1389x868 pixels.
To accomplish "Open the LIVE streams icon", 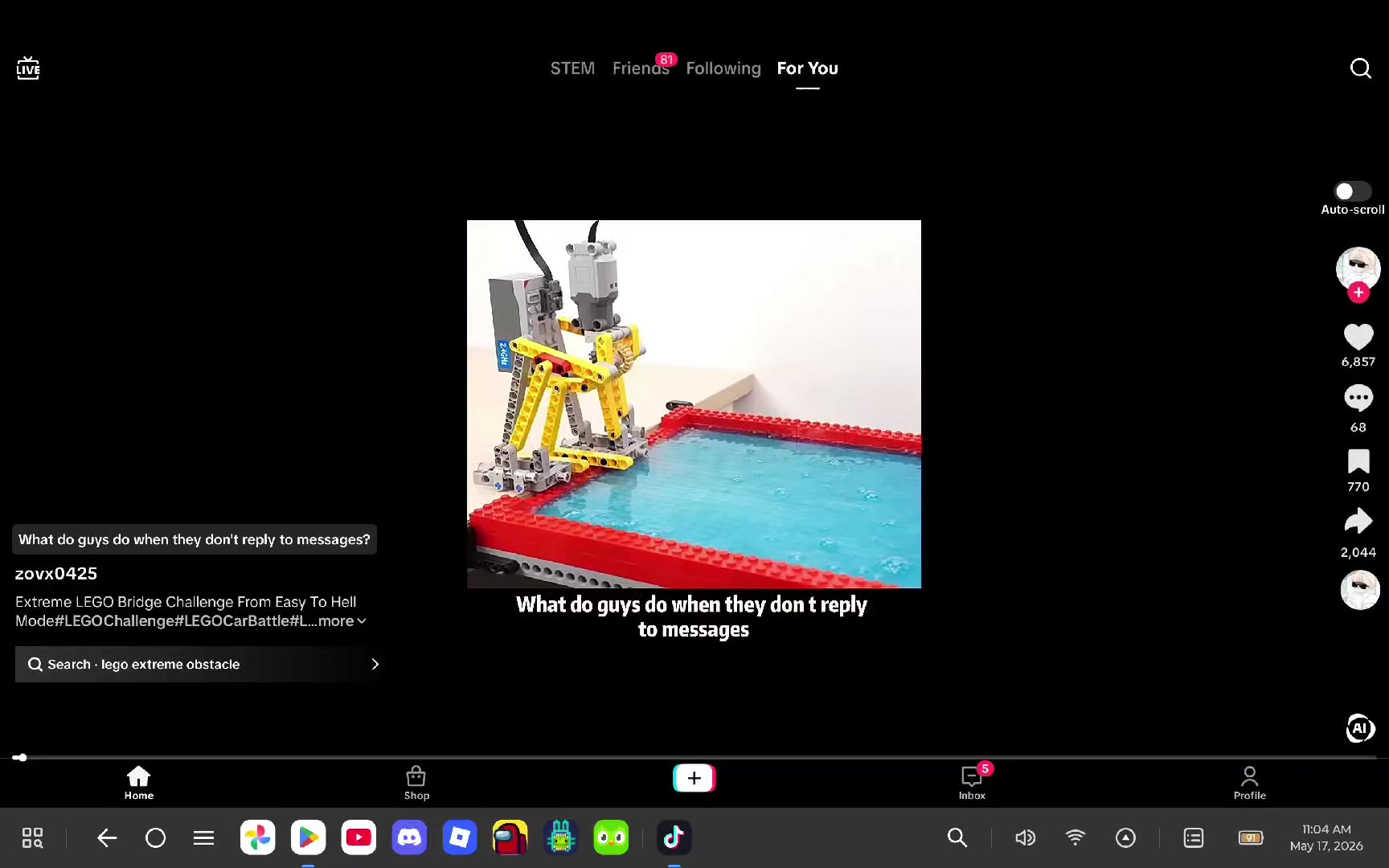I will click(x=28, y=68).
